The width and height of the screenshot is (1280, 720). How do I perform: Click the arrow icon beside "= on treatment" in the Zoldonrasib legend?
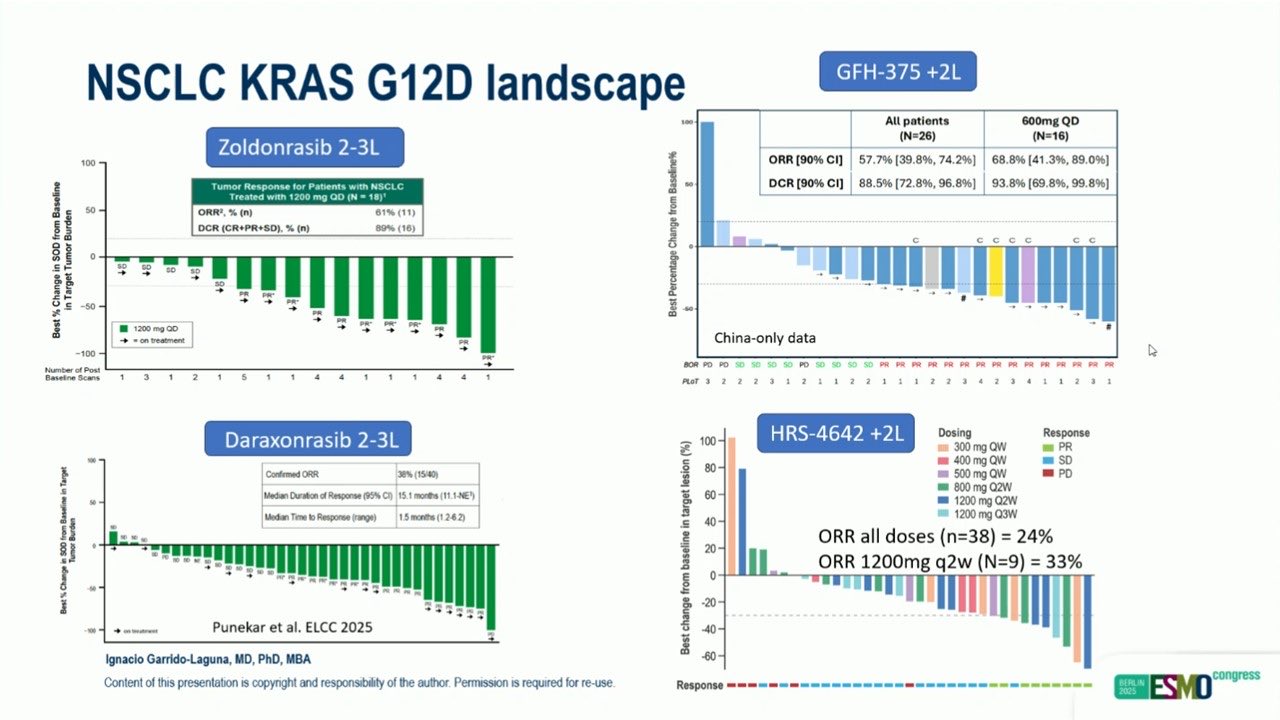pos(123,340)
